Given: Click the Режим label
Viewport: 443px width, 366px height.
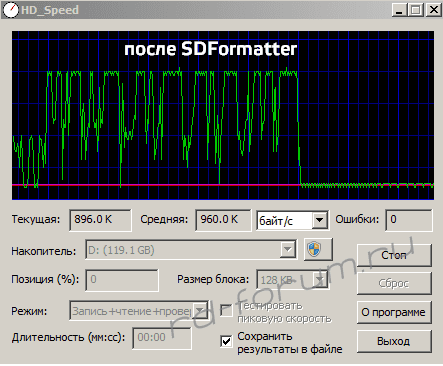Looking at the screenshot, I should pos(29,311).
